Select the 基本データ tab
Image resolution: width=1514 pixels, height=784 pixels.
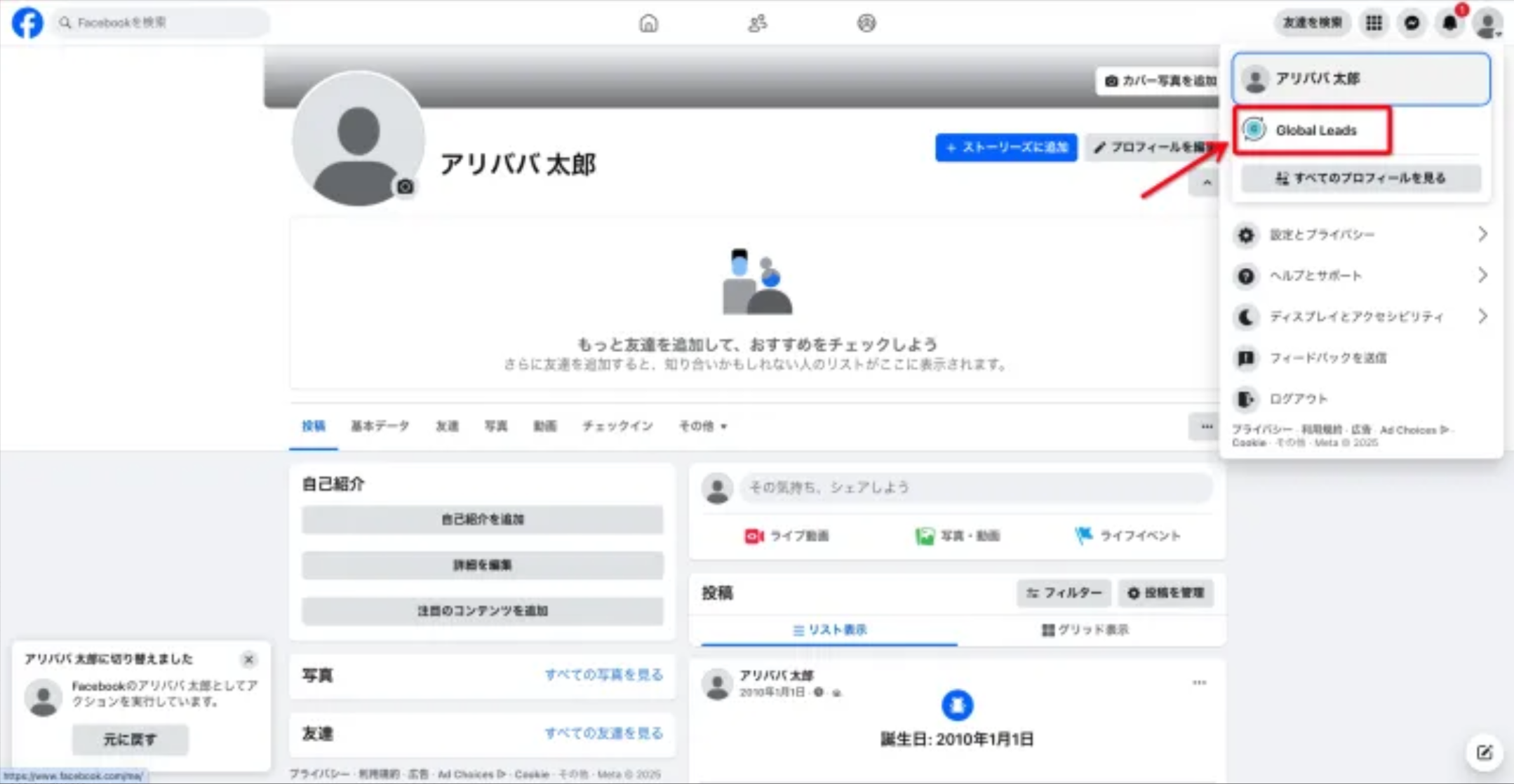pyautogui.click(x=380, y=426)
